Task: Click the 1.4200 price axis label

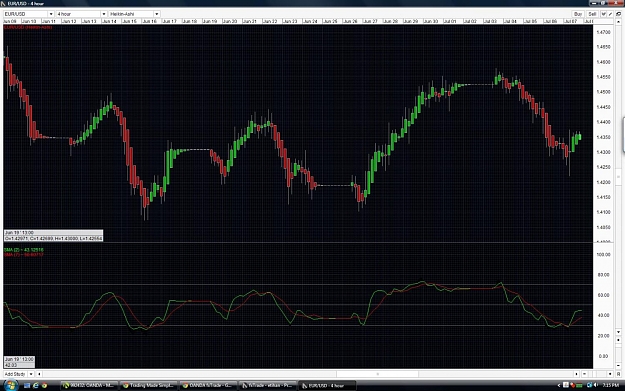Action: (603, 182)
